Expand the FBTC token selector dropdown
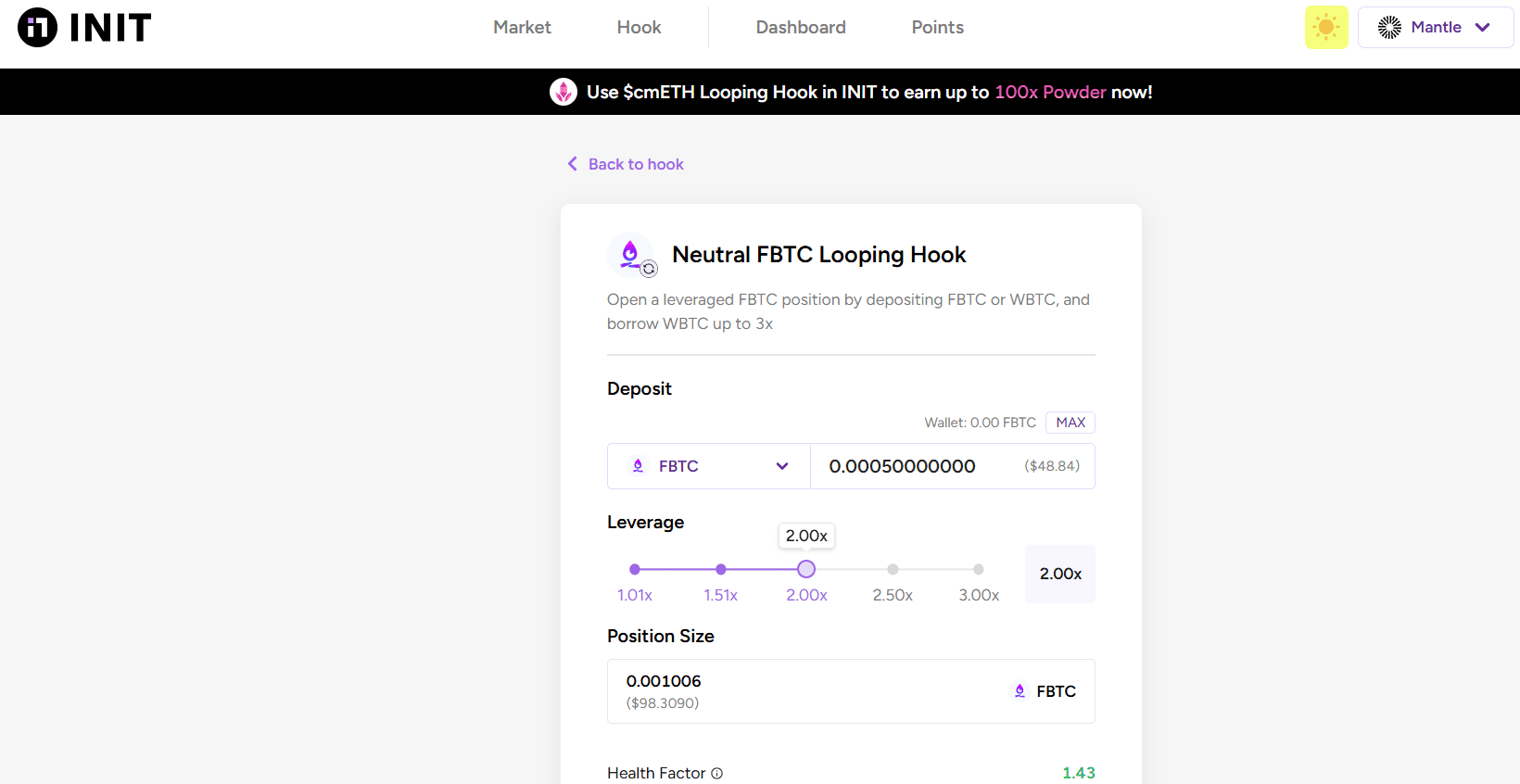This screenshot has width=1520, height=784. click(709, 466)
